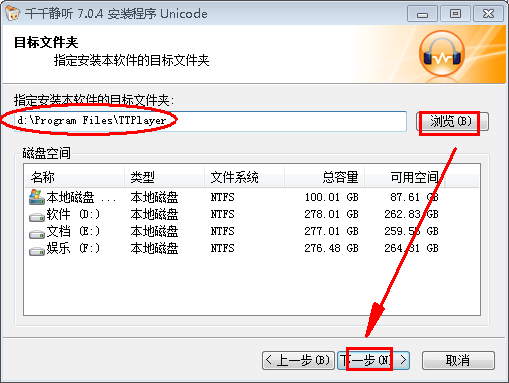Image resolution: width=509 pixels, height=383 pixels.
Task: Click the 262.83 GB free space cell
Action: click(411, 214)
